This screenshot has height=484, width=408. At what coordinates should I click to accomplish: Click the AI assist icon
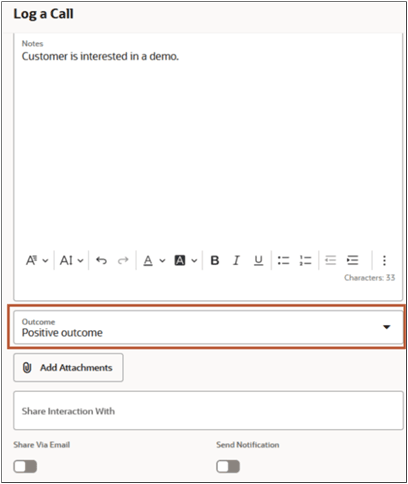(66, 260)
